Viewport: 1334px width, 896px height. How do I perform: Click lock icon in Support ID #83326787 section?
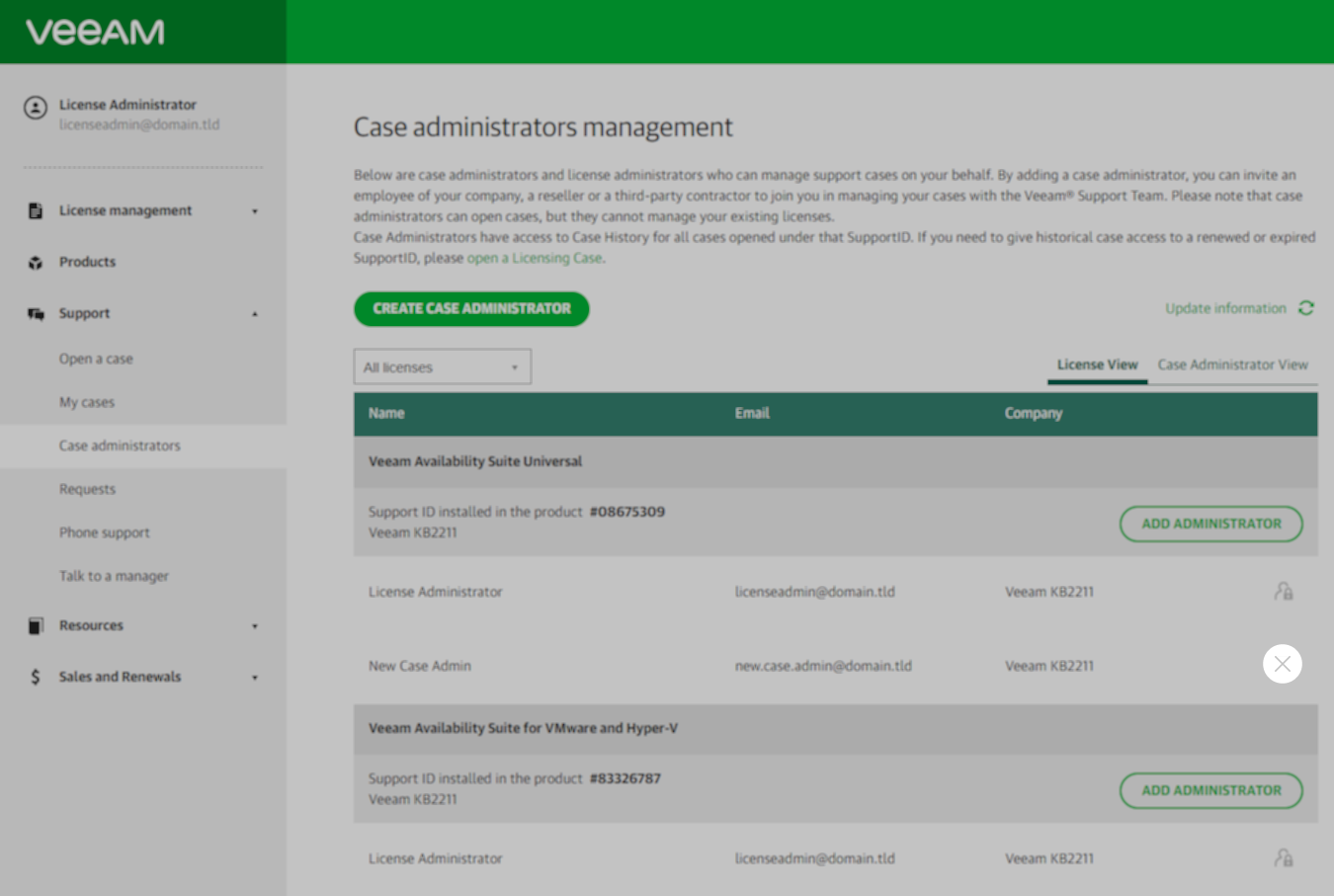1284,857
